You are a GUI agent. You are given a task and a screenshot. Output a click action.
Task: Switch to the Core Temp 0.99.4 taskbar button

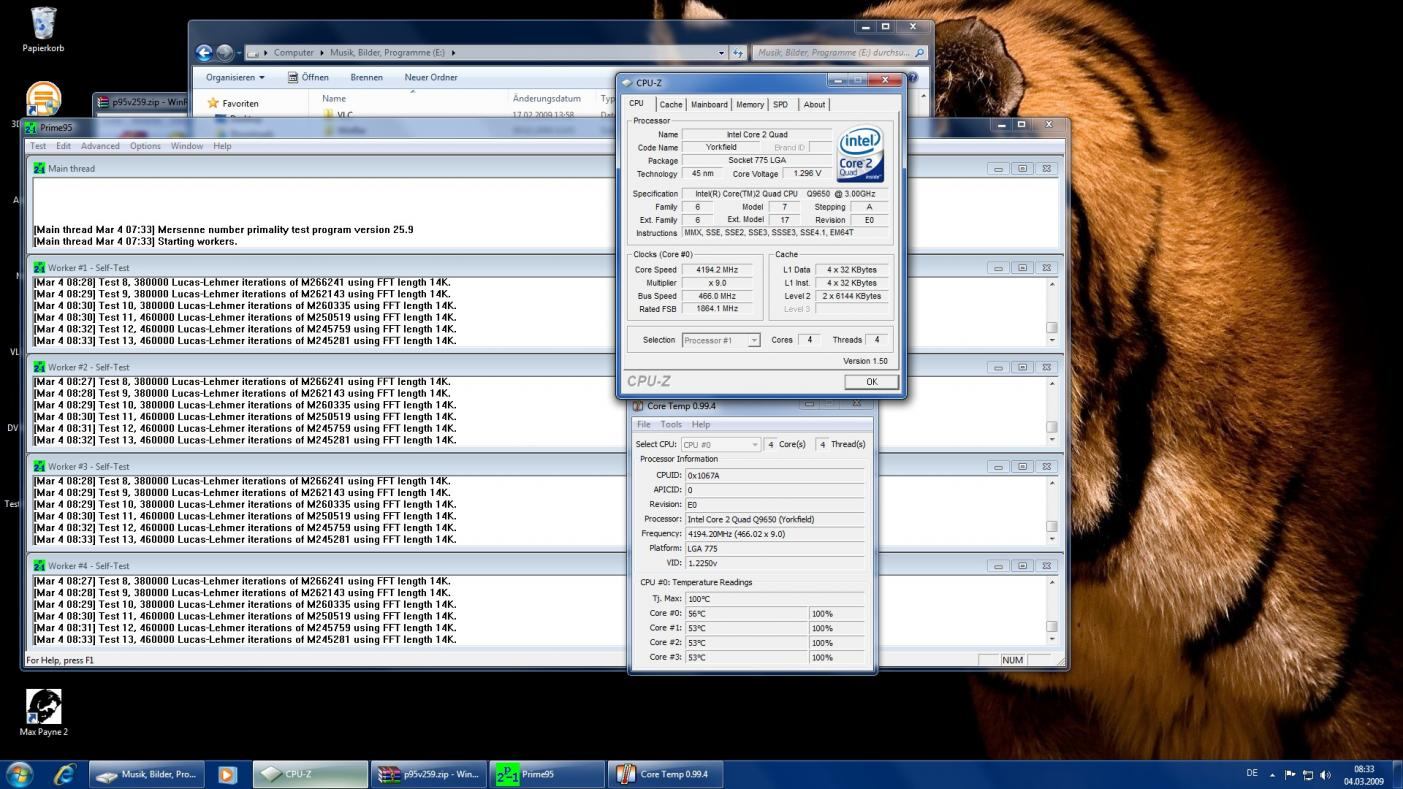(666, 774)
